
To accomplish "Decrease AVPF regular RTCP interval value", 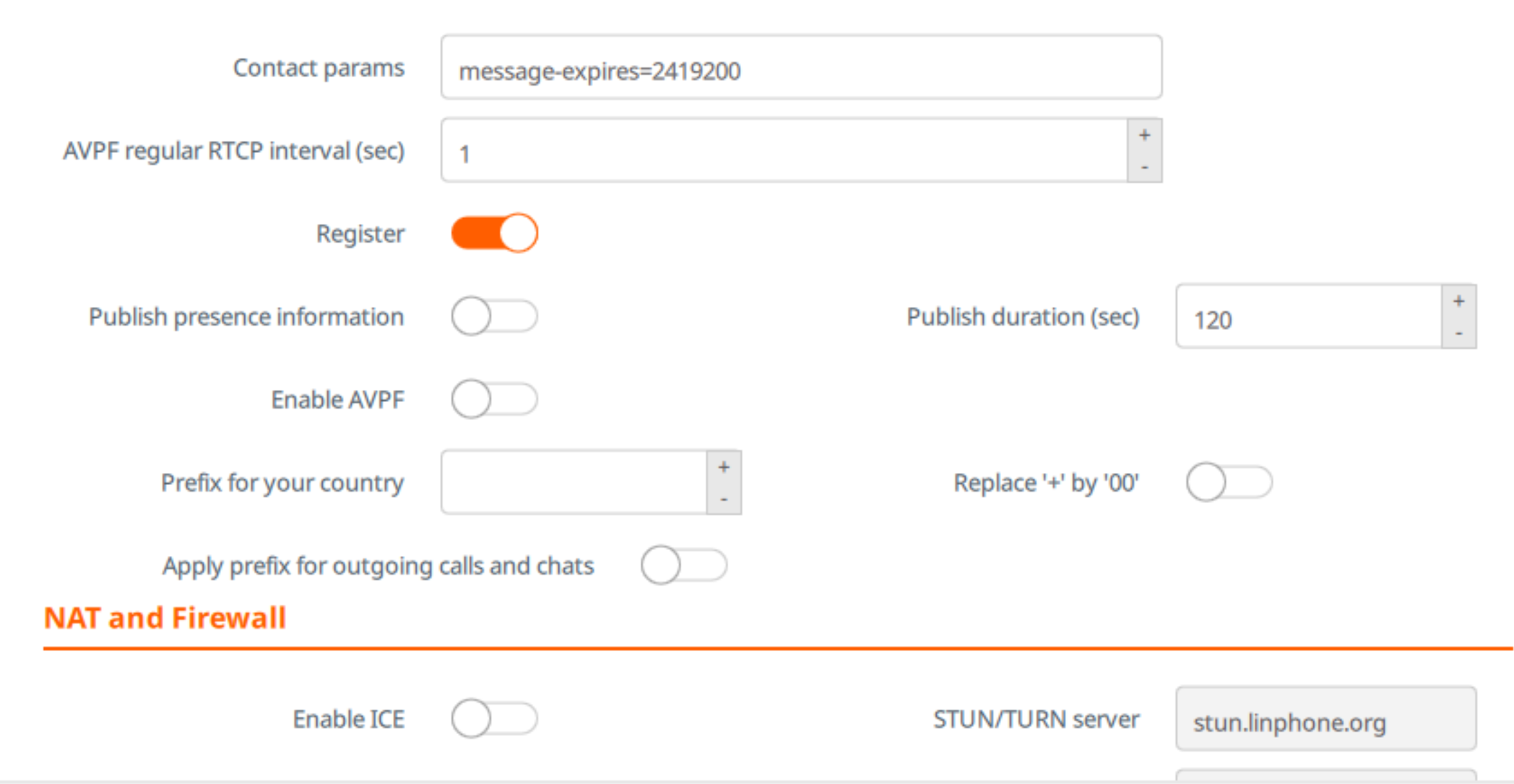I will click(x=1144, y=167).
